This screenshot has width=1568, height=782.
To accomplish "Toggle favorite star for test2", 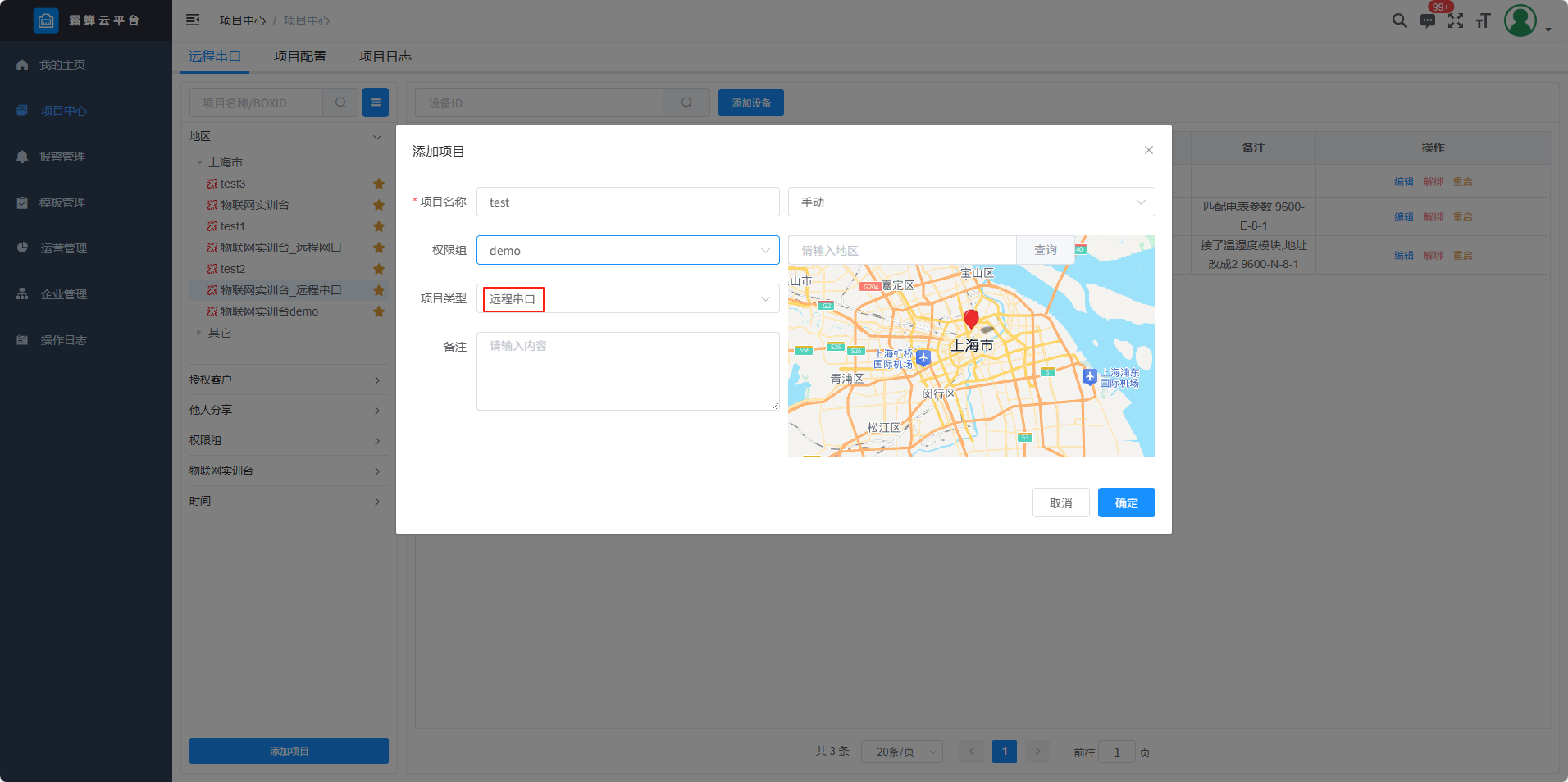I will pos(379,269).
